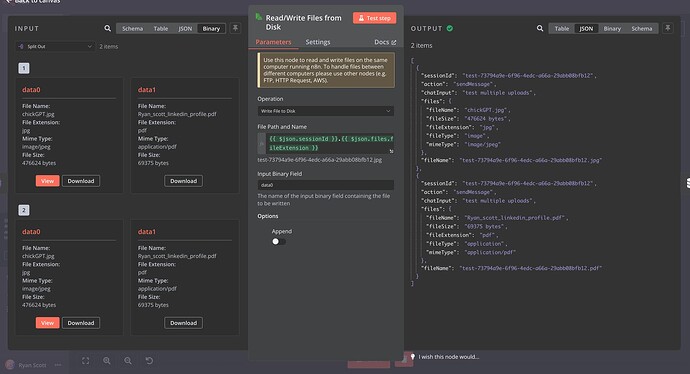Image resolution: width=690 pixels, height=374 pixels.
Task: Open the Docs external link
Action: pyautogui.click(x=385, y=42)
